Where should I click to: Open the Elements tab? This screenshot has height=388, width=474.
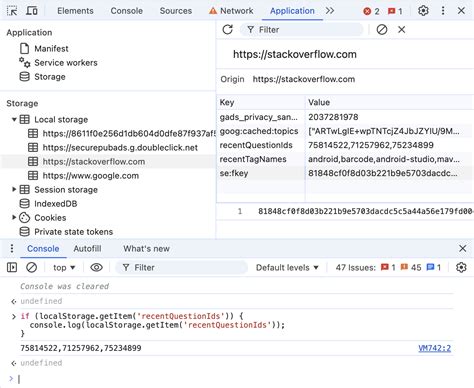(x=75, y=11)
